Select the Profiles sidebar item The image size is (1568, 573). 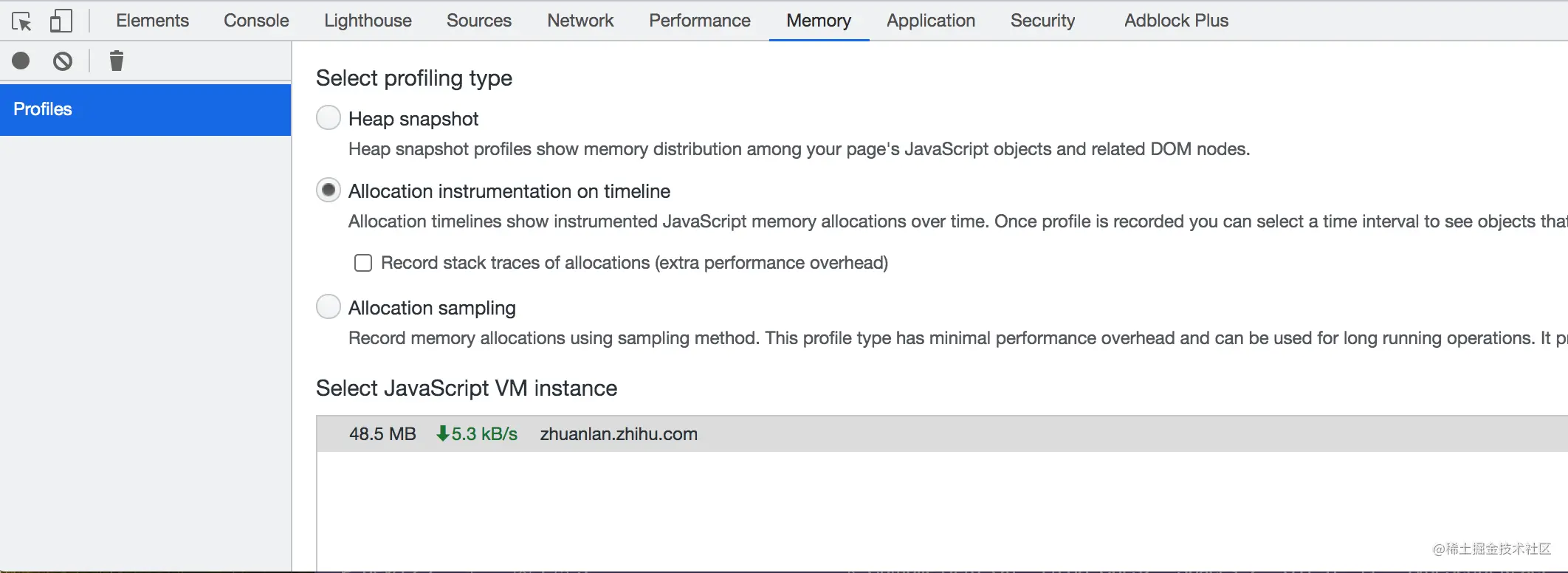(x=145, y=109)
